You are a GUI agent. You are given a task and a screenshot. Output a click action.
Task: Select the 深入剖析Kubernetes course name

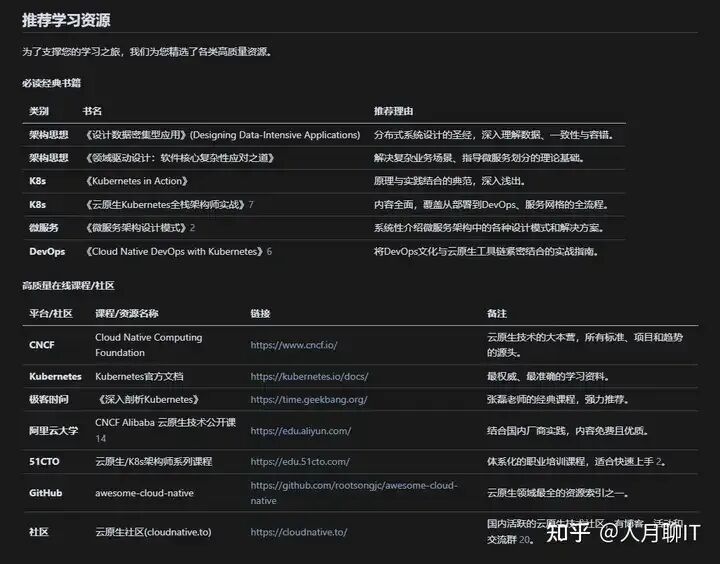148,400
